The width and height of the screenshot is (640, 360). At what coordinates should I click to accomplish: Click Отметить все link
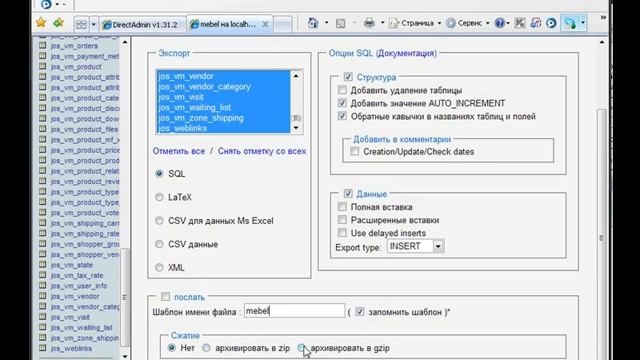(179, 151)
